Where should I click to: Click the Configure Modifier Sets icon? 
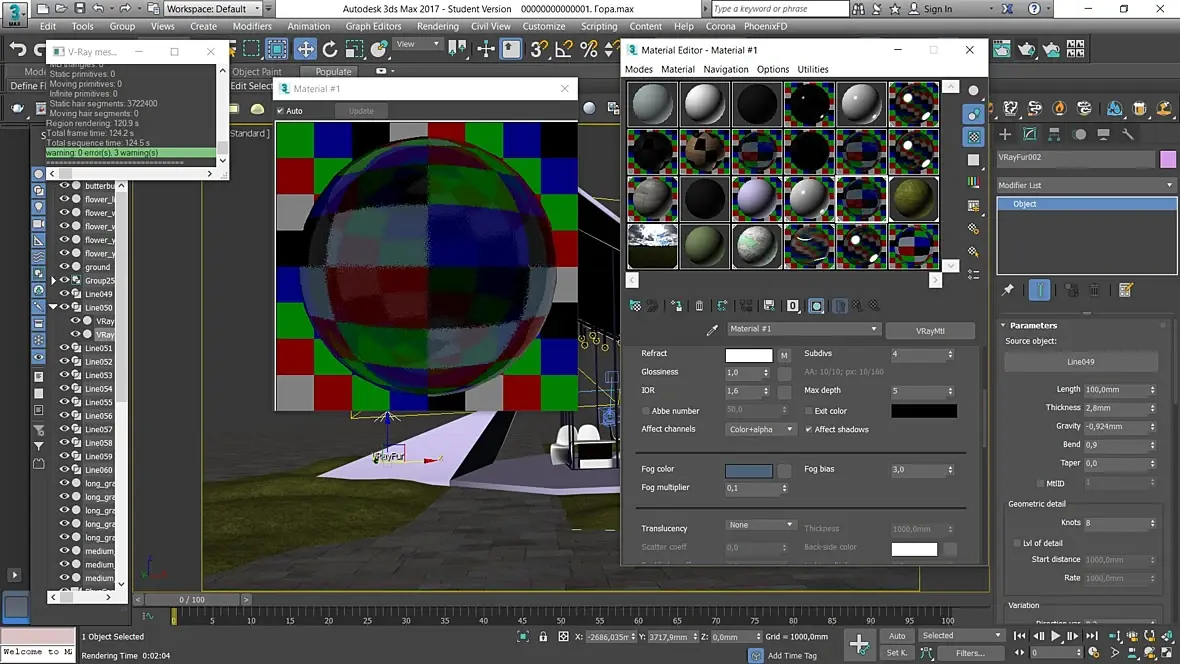click(x=1126, y=290)
